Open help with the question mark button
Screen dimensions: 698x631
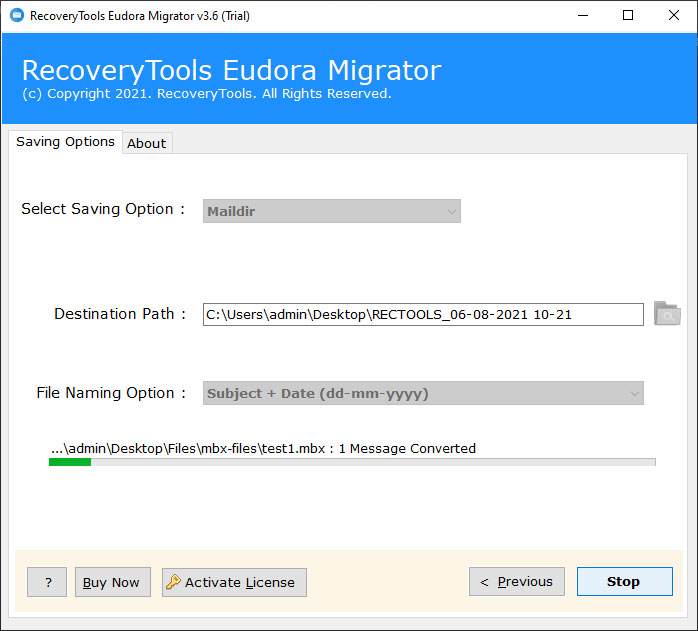click(x=47, y=582)
